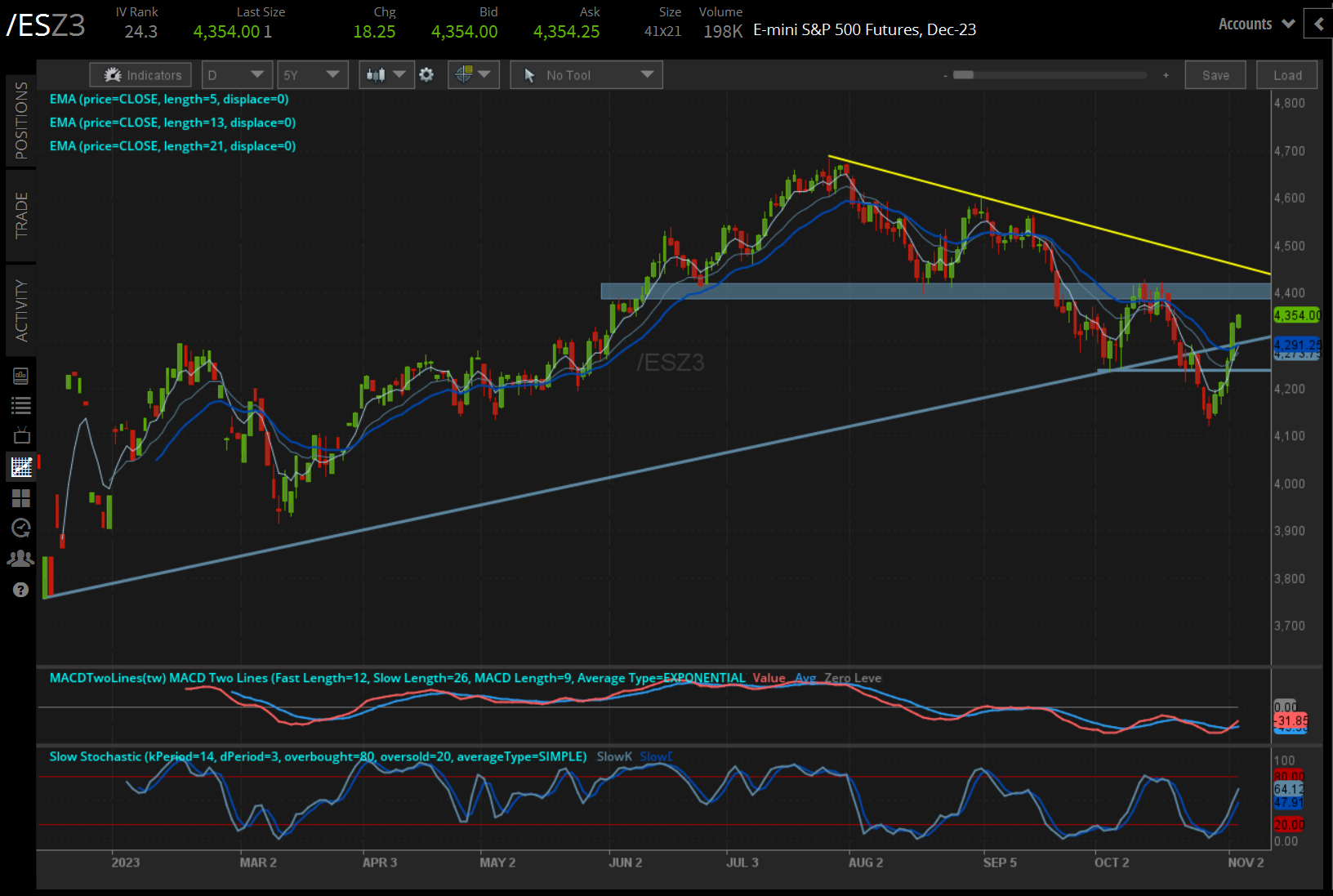Open chart style settings gear
1333x896 pixels.
coord(426,74)
